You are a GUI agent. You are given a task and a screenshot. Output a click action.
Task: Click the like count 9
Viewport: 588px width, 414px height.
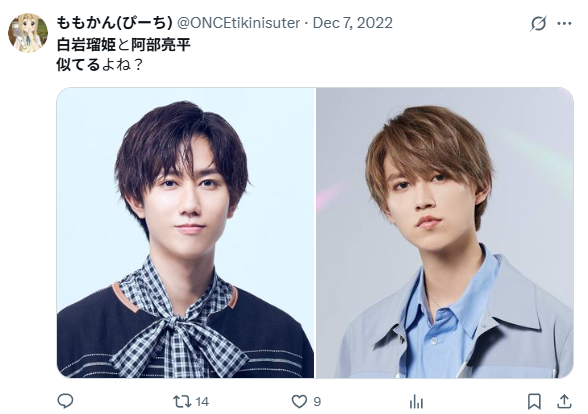click(x=317, y=402)
